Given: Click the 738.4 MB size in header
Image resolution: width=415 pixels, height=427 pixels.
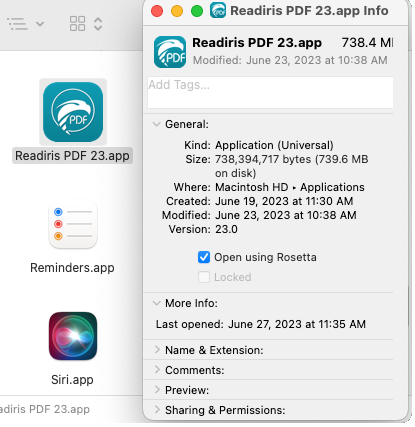Looking at the screenshot, I should point(367,43).
